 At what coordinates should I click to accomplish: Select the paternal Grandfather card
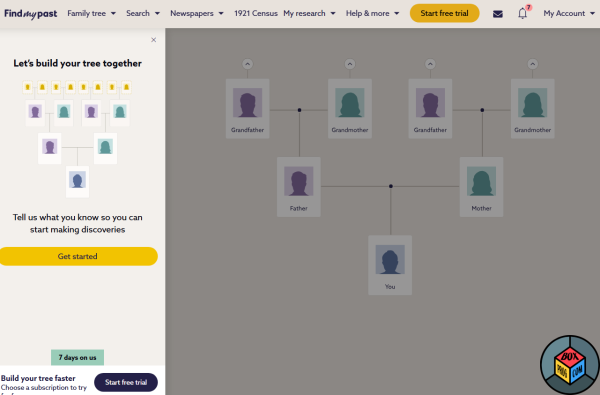pos(248,109)
